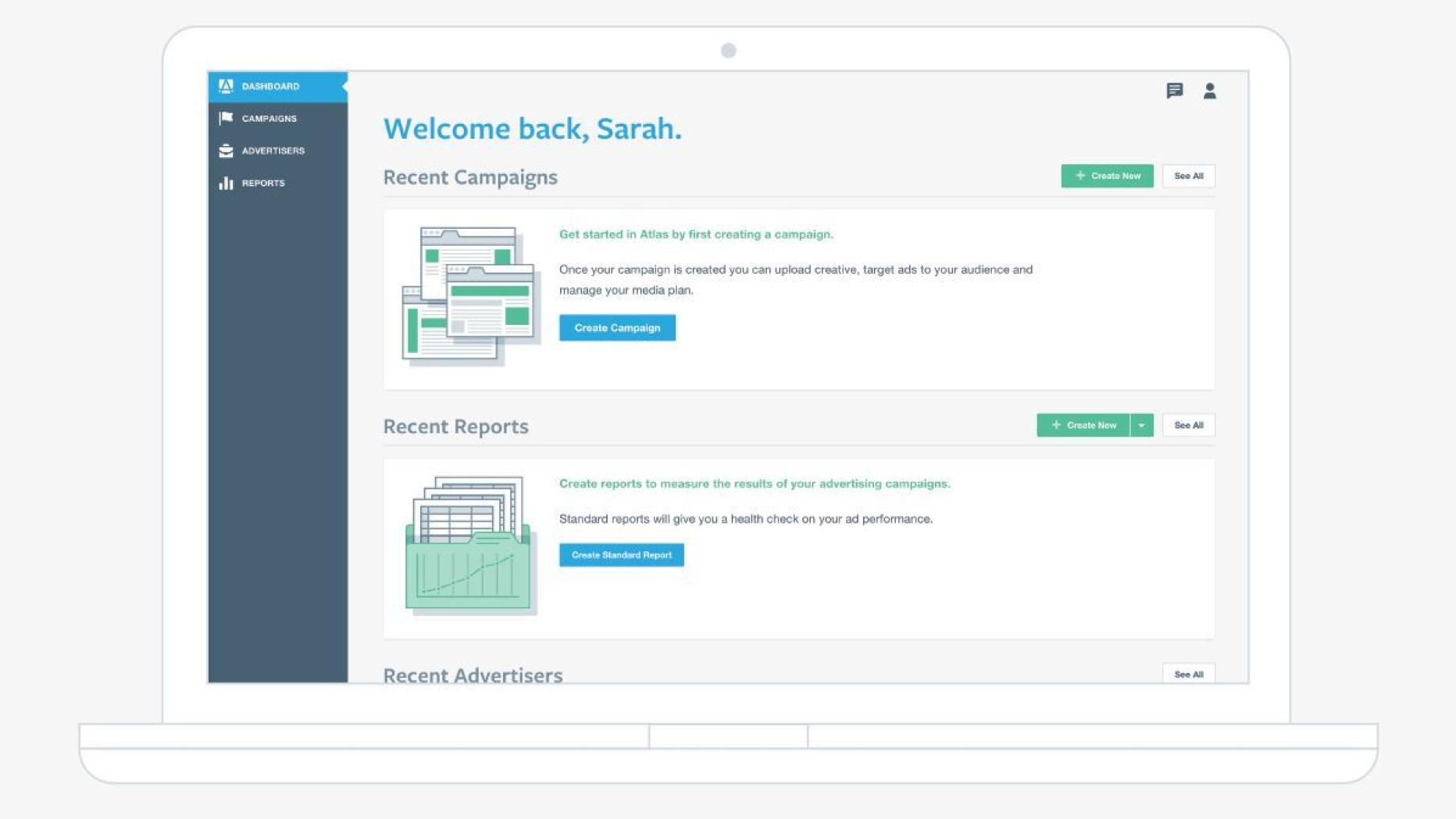Go to Campaigns in the sidebar

coord(277,118)
